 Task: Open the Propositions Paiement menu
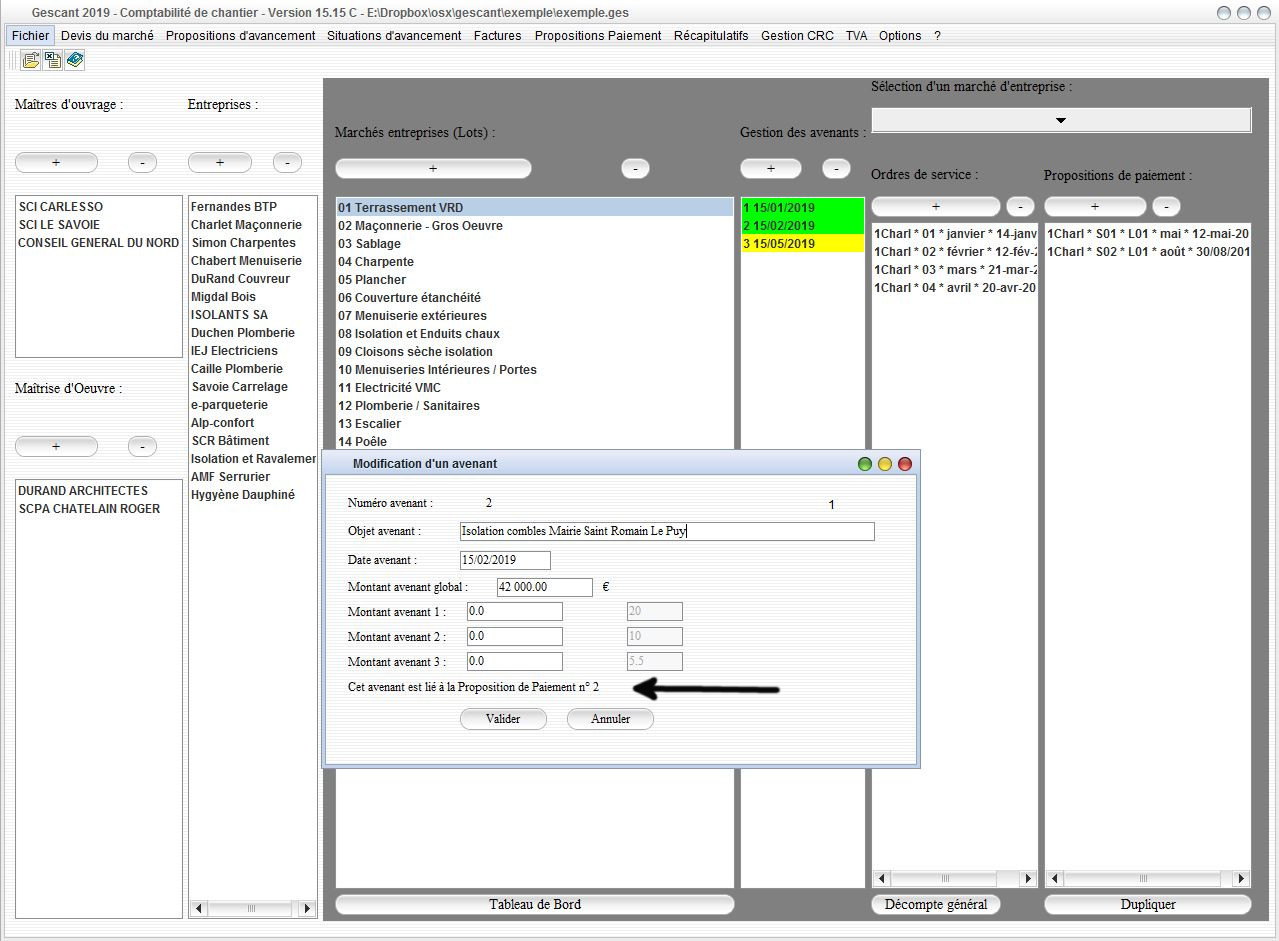598,35
